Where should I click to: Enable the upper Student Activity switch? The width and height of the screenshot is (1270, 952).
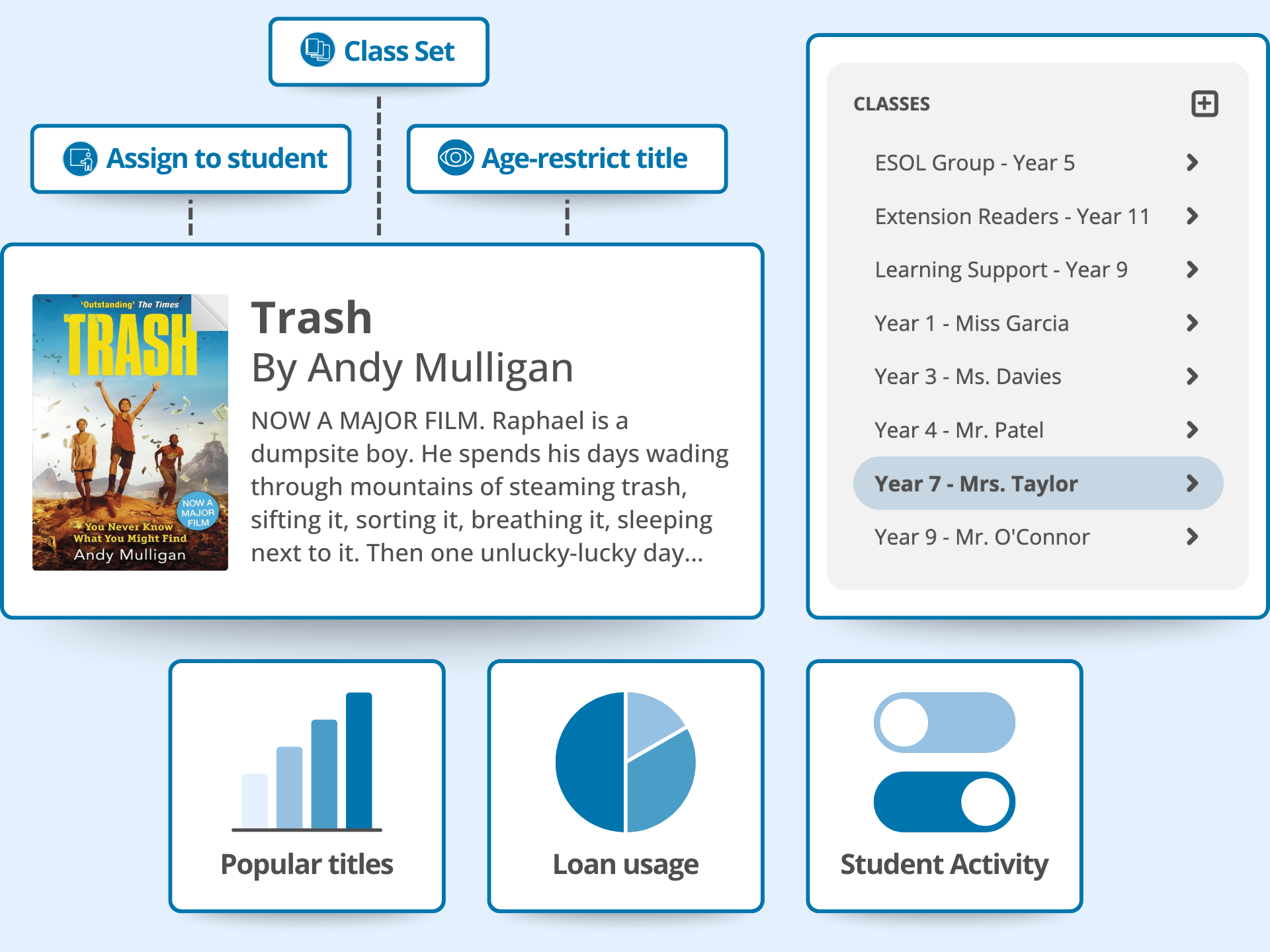(x=945, y=722)
